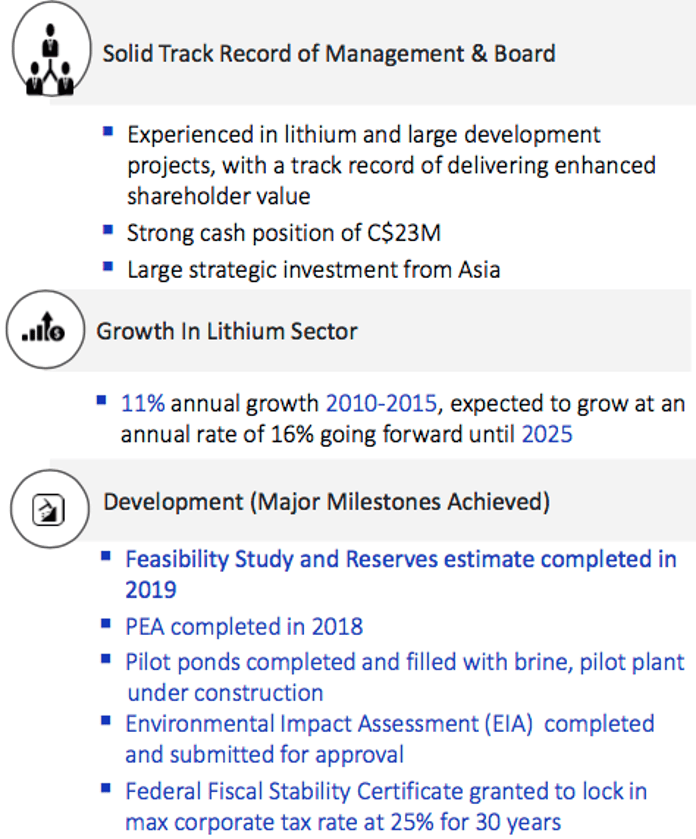Select the Development Major Milestones Achieved heading
696x839 pixels.
[326, 502]
